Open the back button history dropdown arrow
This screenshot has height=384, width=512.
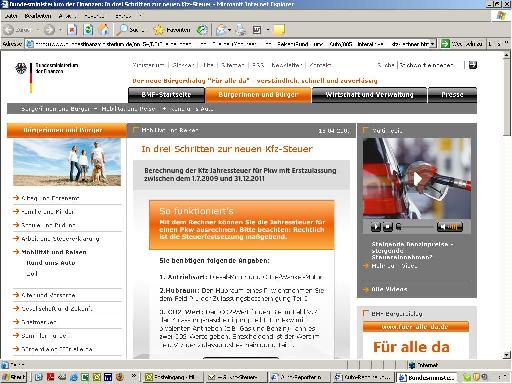[38, 30]
